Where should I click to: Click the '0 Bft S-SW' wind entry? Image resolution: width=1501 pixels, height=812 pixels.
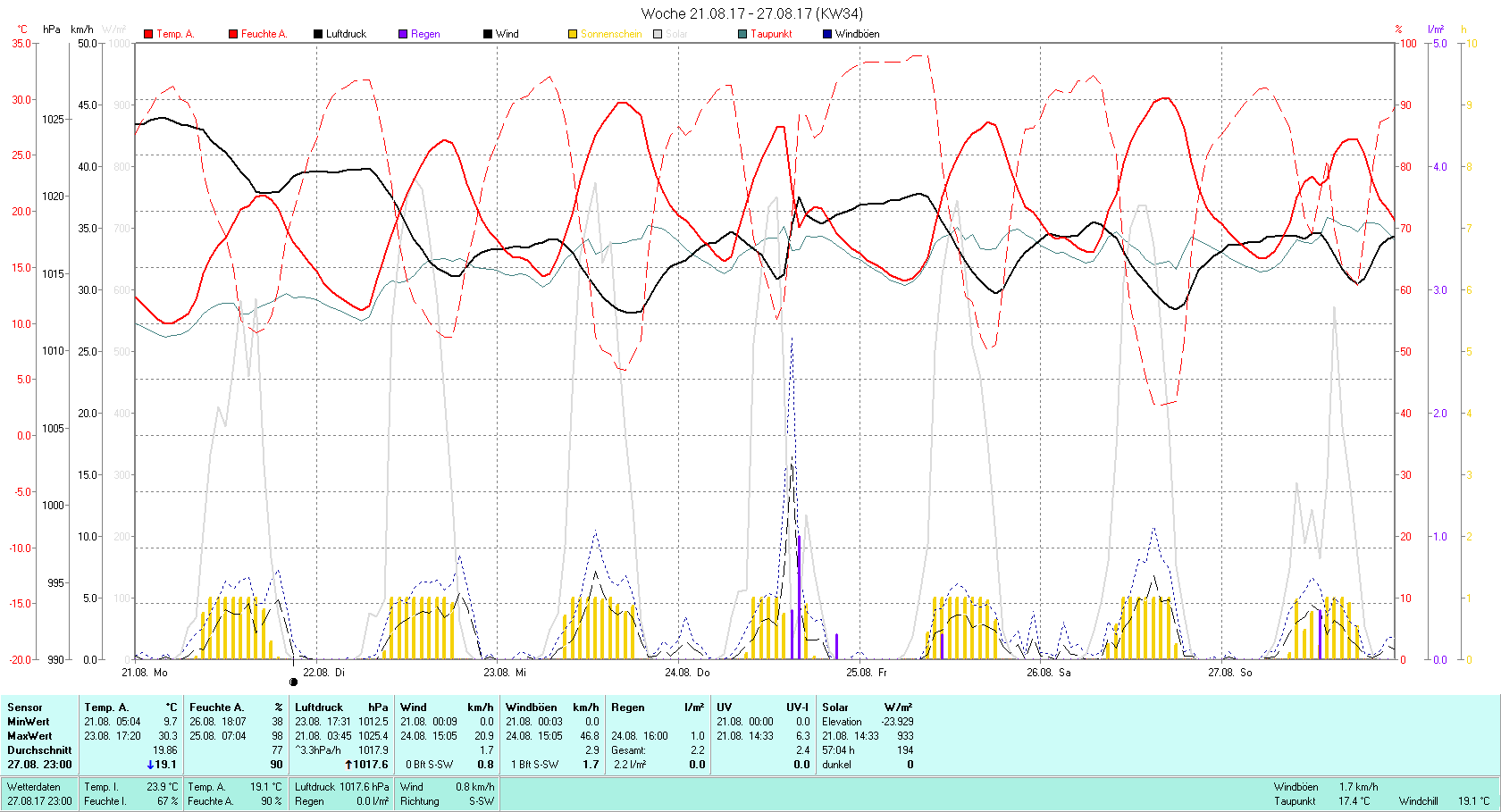430,765
